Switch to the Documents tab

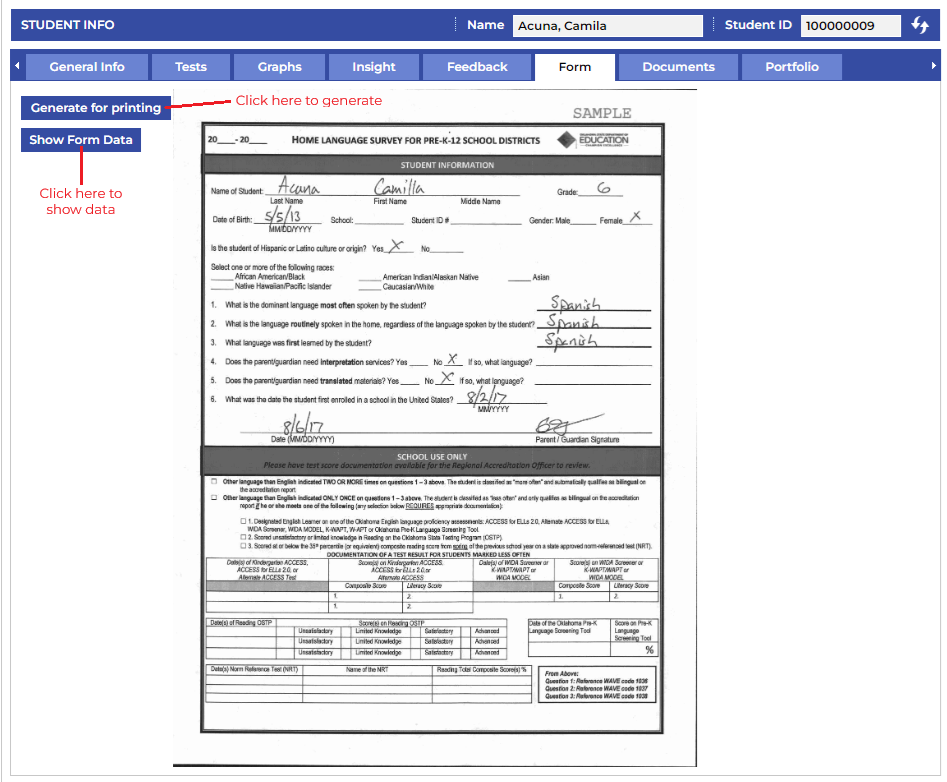[x=678, y=67]
